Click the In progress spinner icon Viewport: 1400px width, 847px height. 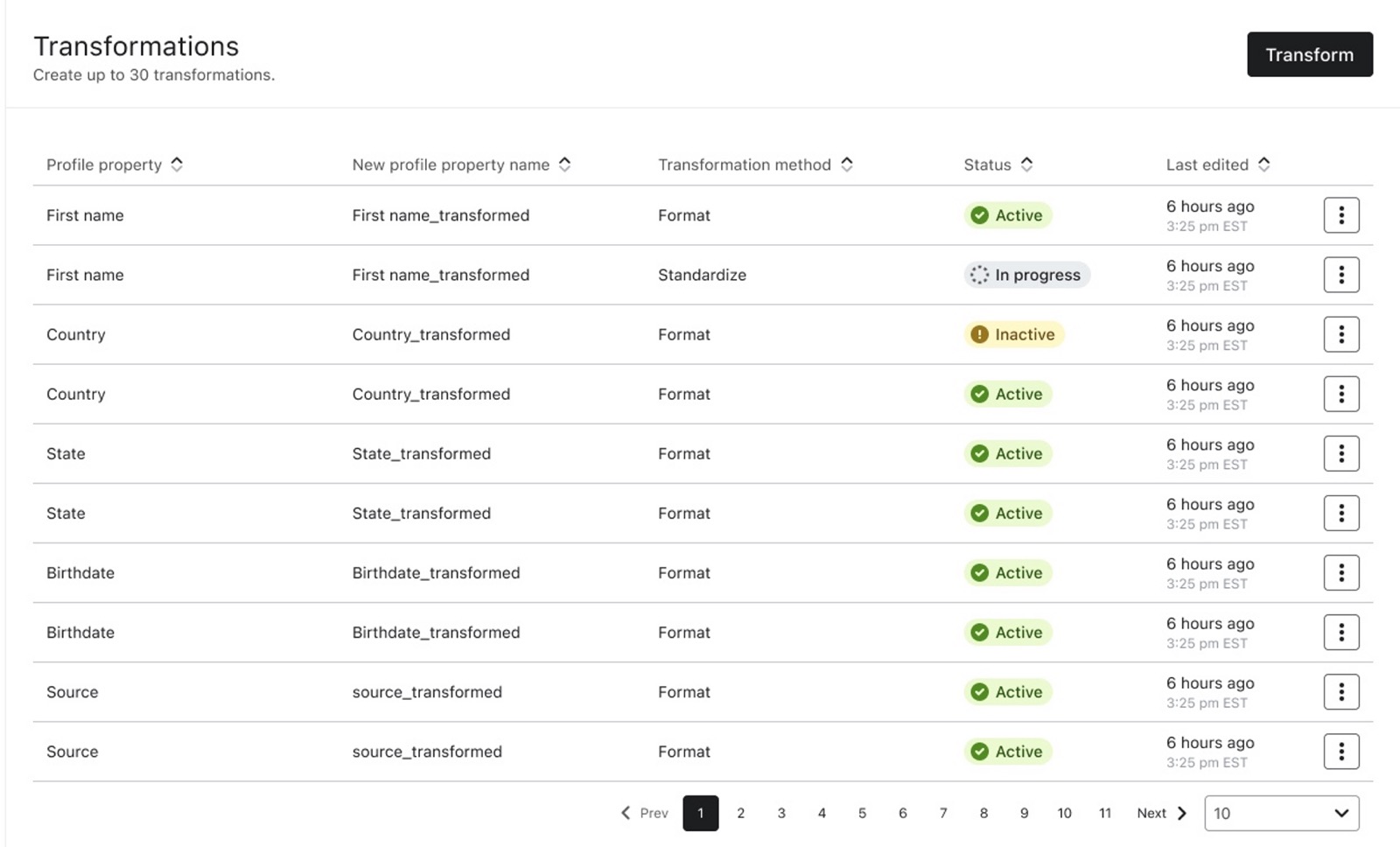[977, 275]
